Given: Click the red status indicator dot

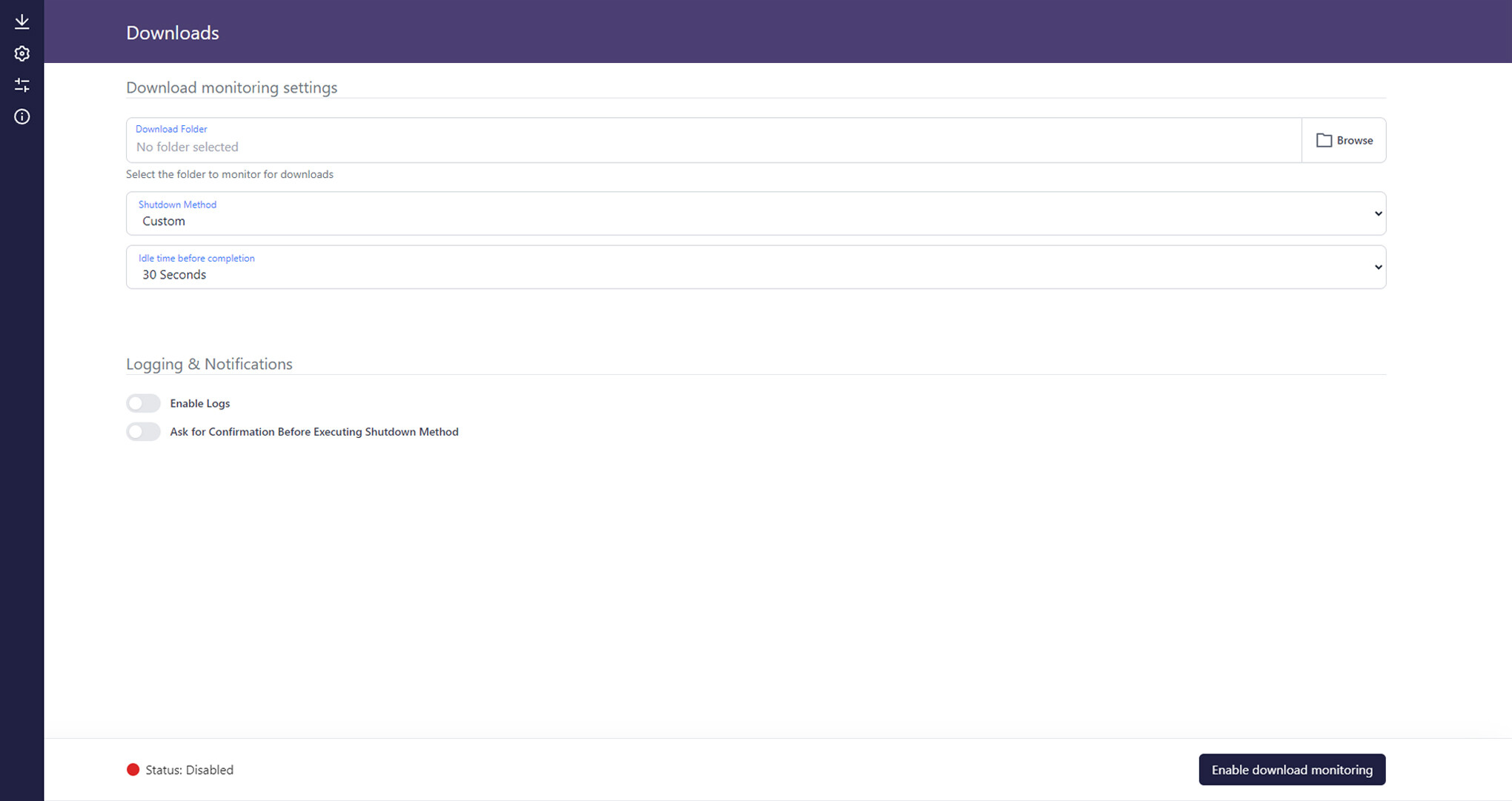Looking at the screenshot, I should point(133,770).
